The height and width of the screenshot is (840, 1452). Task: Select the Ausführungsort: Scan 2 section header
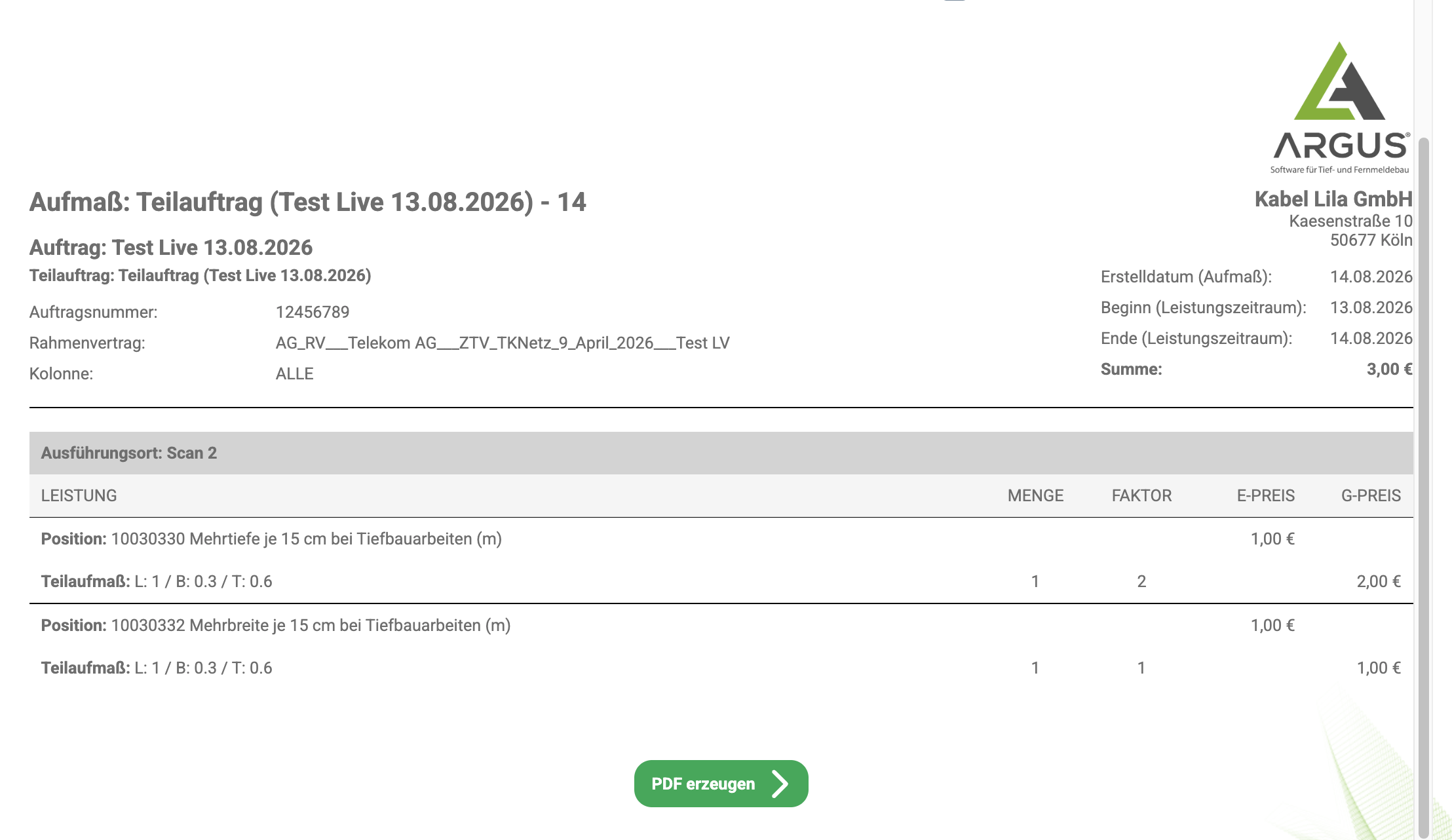[721, 453]
